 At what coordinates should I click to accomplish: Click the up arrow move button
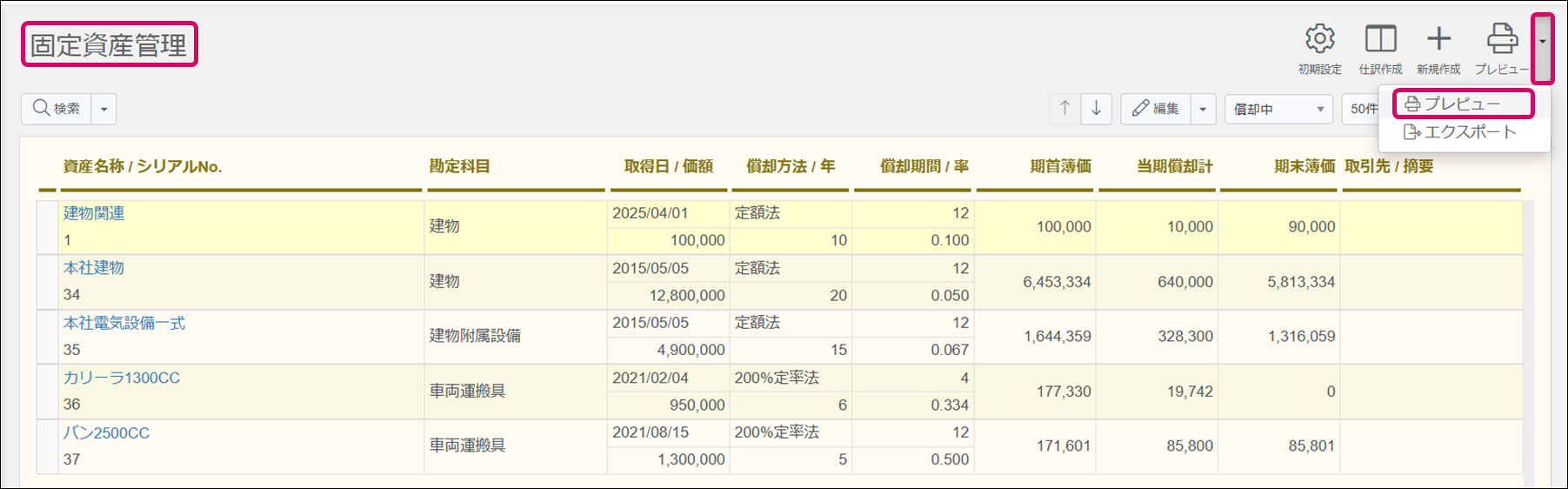[1064, 109]
